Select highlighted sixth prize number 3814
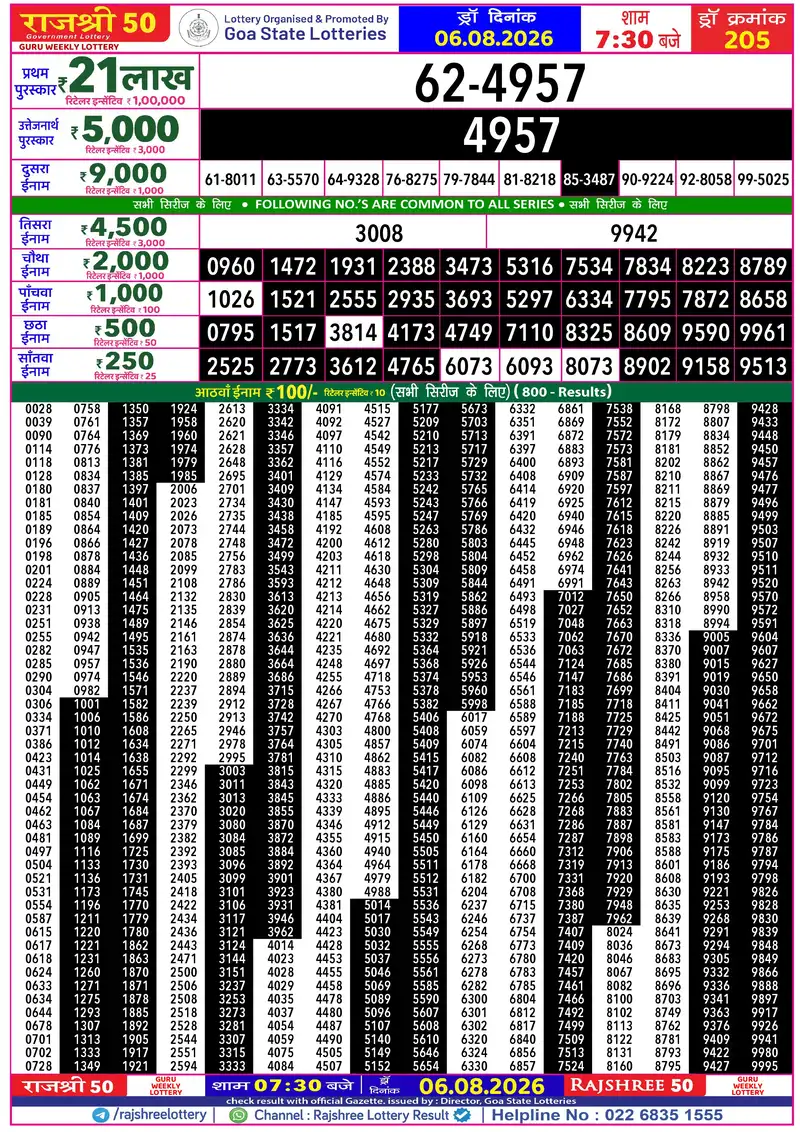Viewport: 800px width, 1132px height. (353, 333)
